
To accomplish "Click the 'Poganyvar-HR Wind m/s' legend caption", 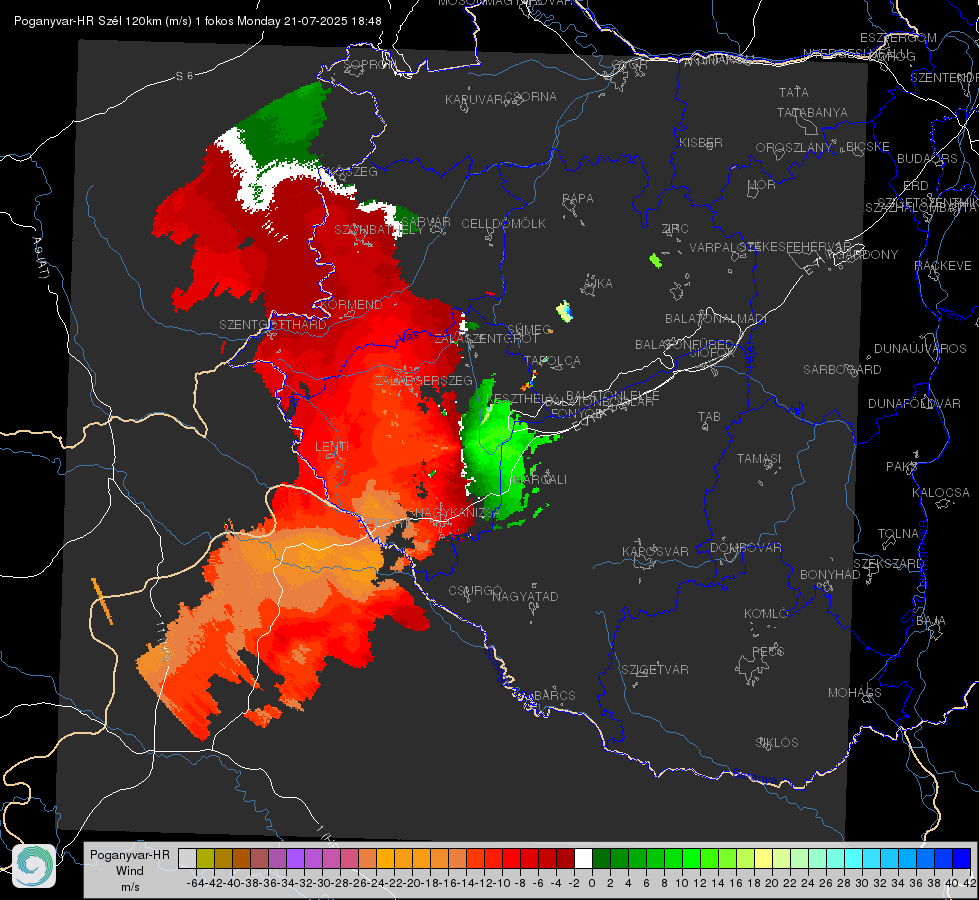I will pos(130,871).
